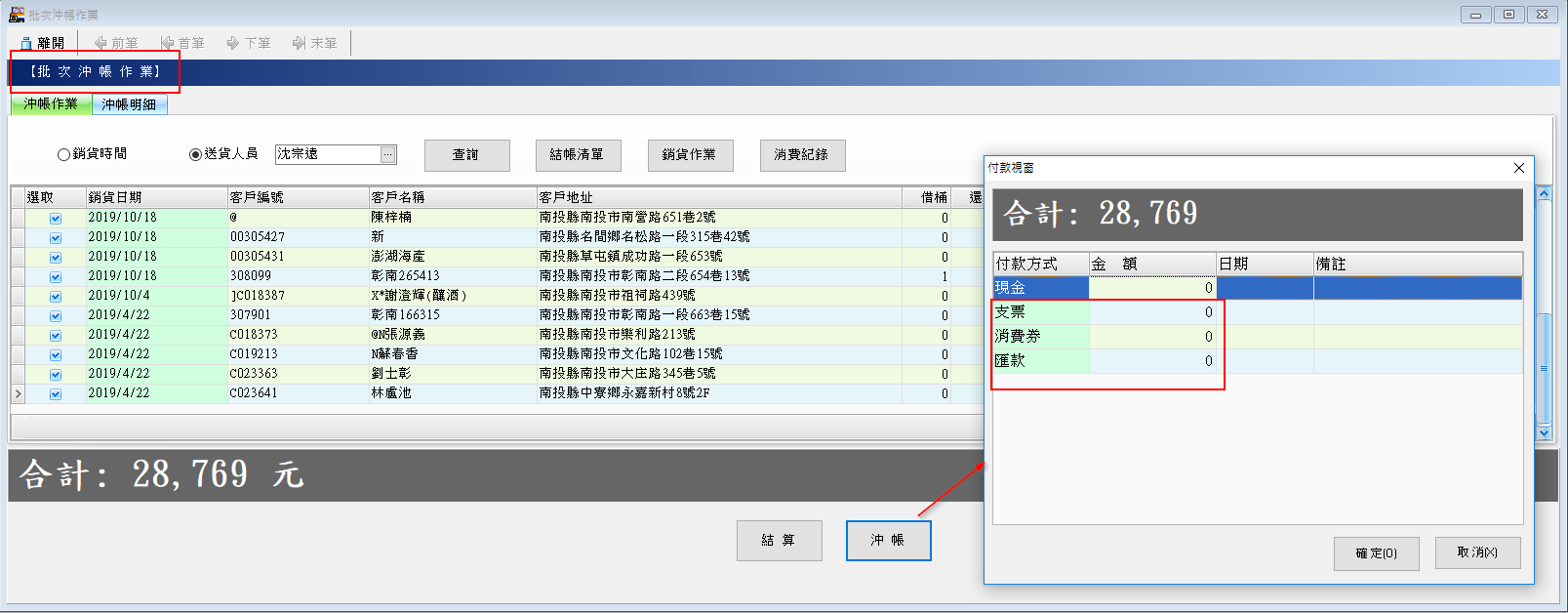
Task: Click the row indicator arrow beside C023641
Action: click(18, 393)
